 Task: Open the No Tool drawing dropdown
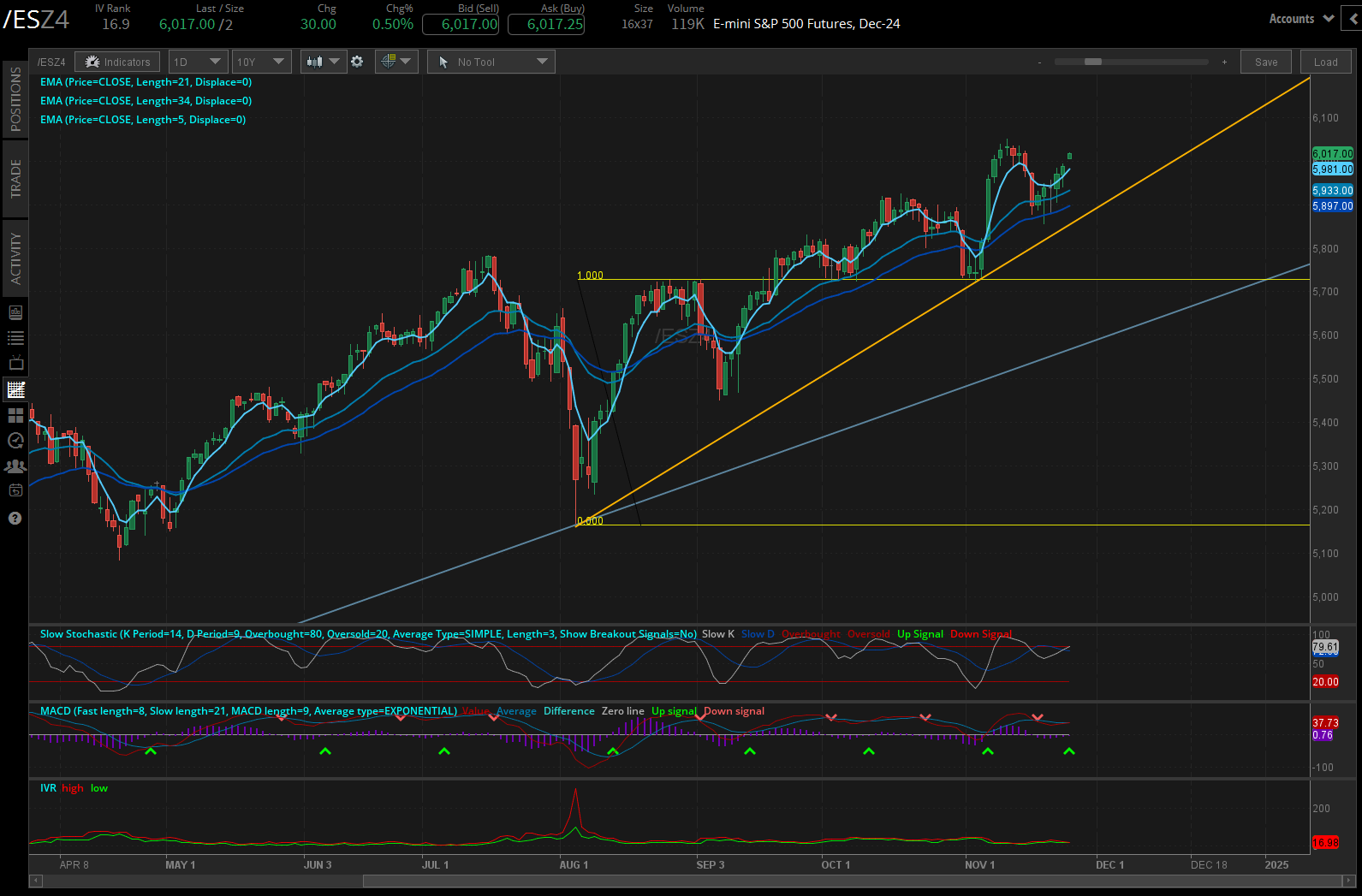(491, 62)
